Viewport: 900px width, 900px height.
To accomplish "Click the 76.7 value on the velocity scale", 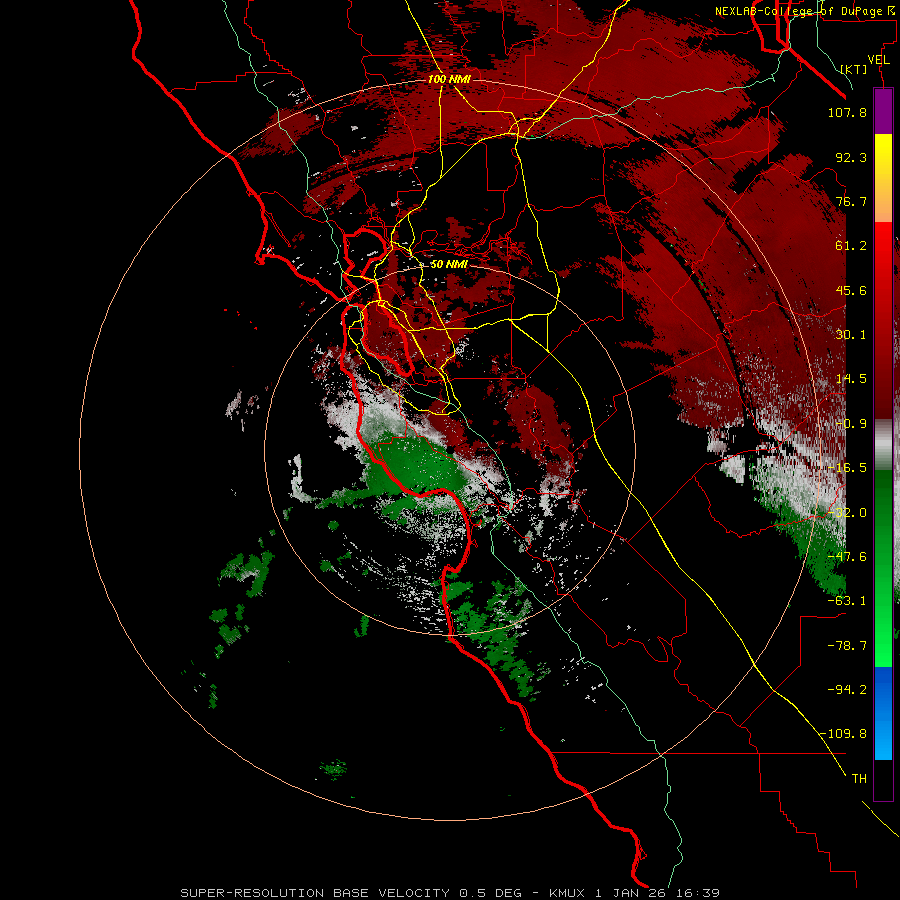I will coord(851,201).
